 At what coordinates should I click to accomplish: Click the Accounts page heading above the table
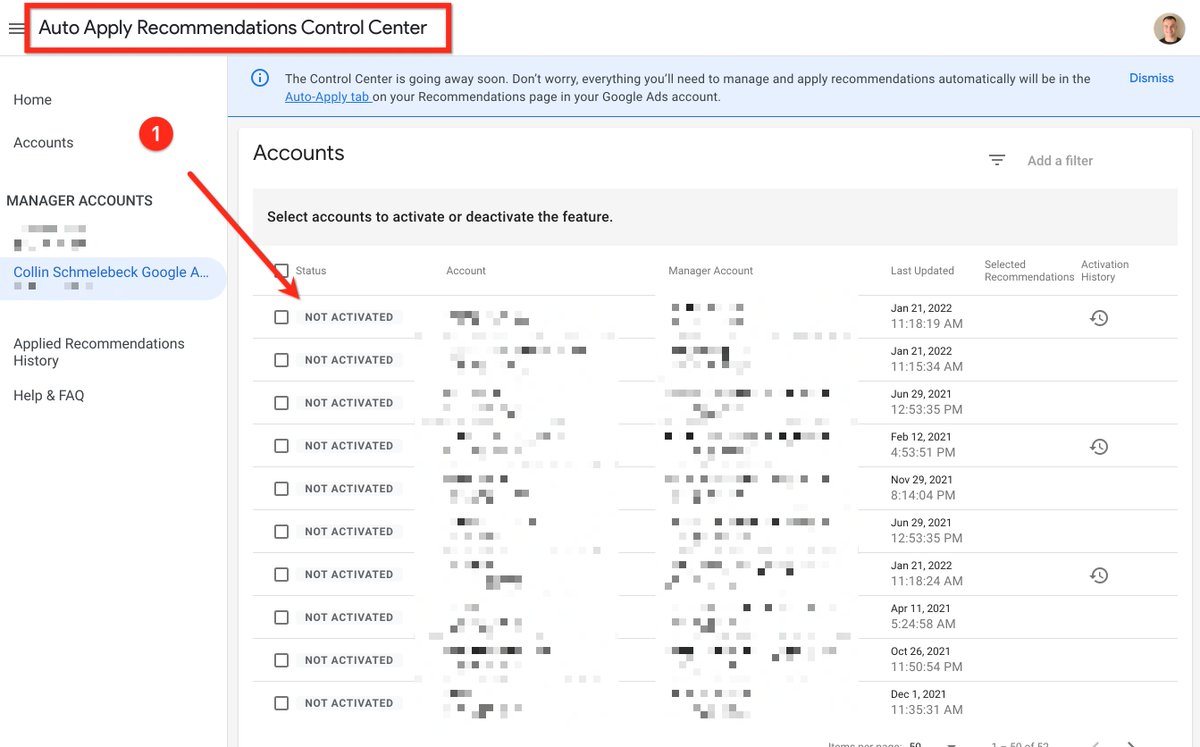[299, 153]
